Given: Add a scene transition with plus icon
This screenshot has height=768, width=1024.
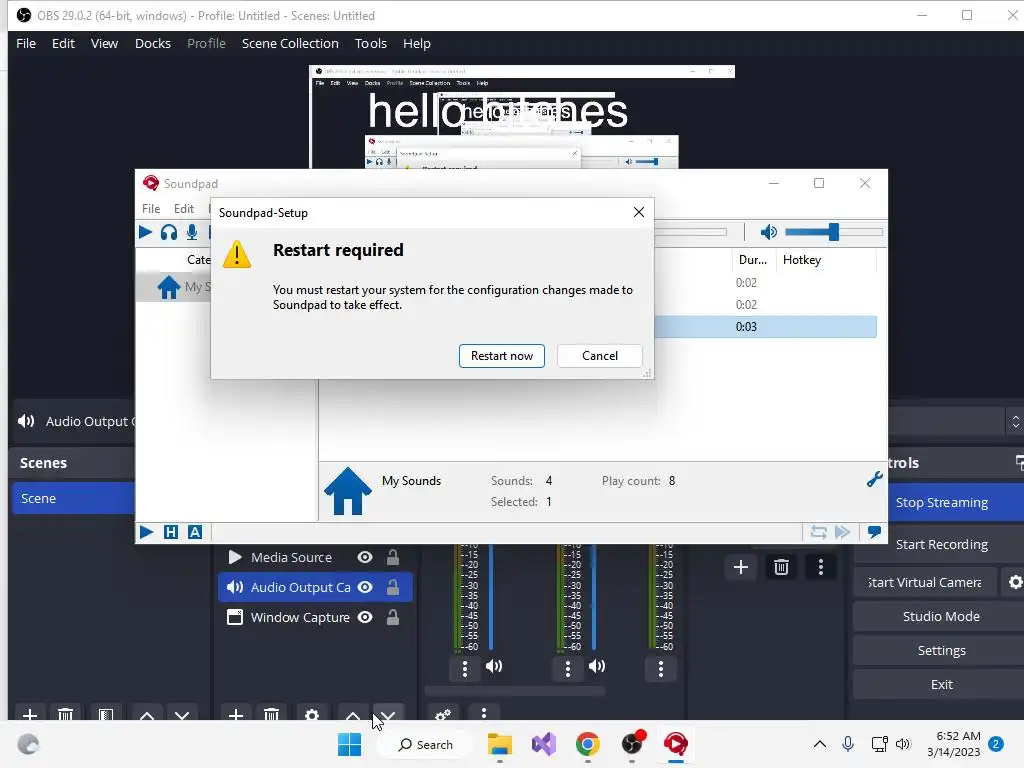Looking at the screenshot, I should tap(741, 567).
